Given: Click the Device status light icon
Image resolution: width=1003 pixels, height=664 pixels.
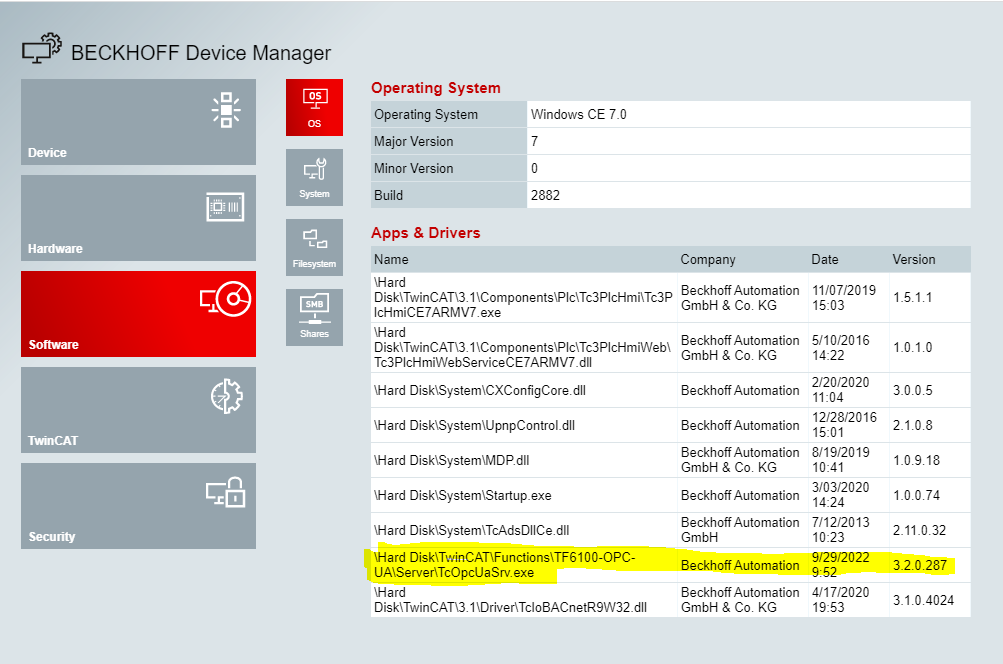Looking at the screenshot, I should [x=226, y=110].
